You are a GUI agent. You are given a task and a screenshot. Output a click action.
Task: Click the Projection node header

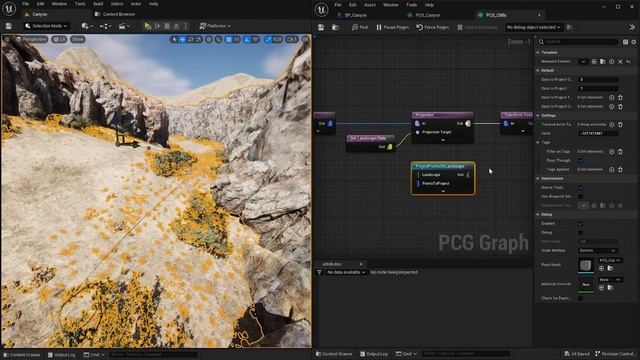(x=442, y=115)
